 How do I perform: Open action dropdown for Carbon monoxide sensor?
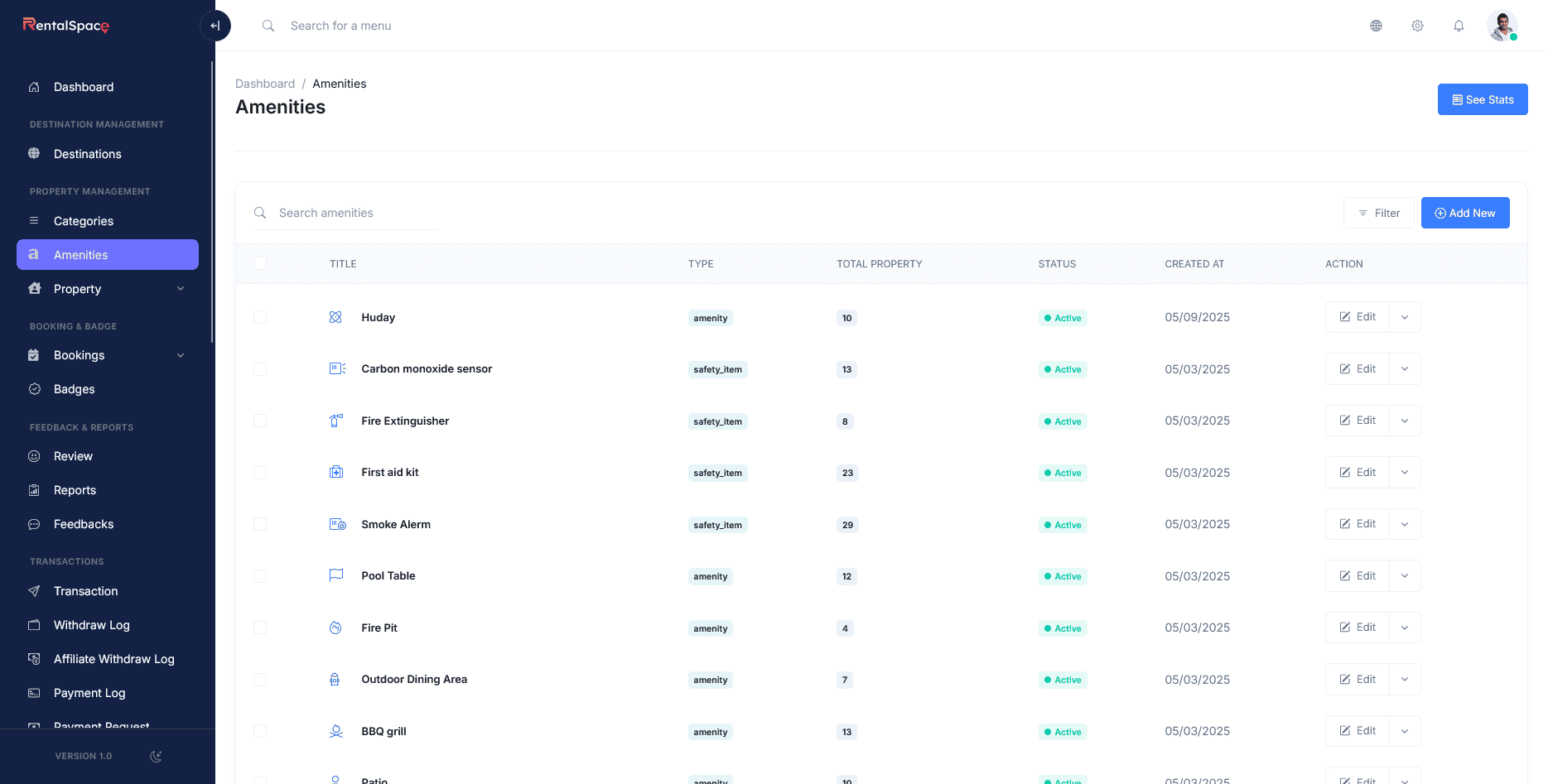[x=1405, y=369]
